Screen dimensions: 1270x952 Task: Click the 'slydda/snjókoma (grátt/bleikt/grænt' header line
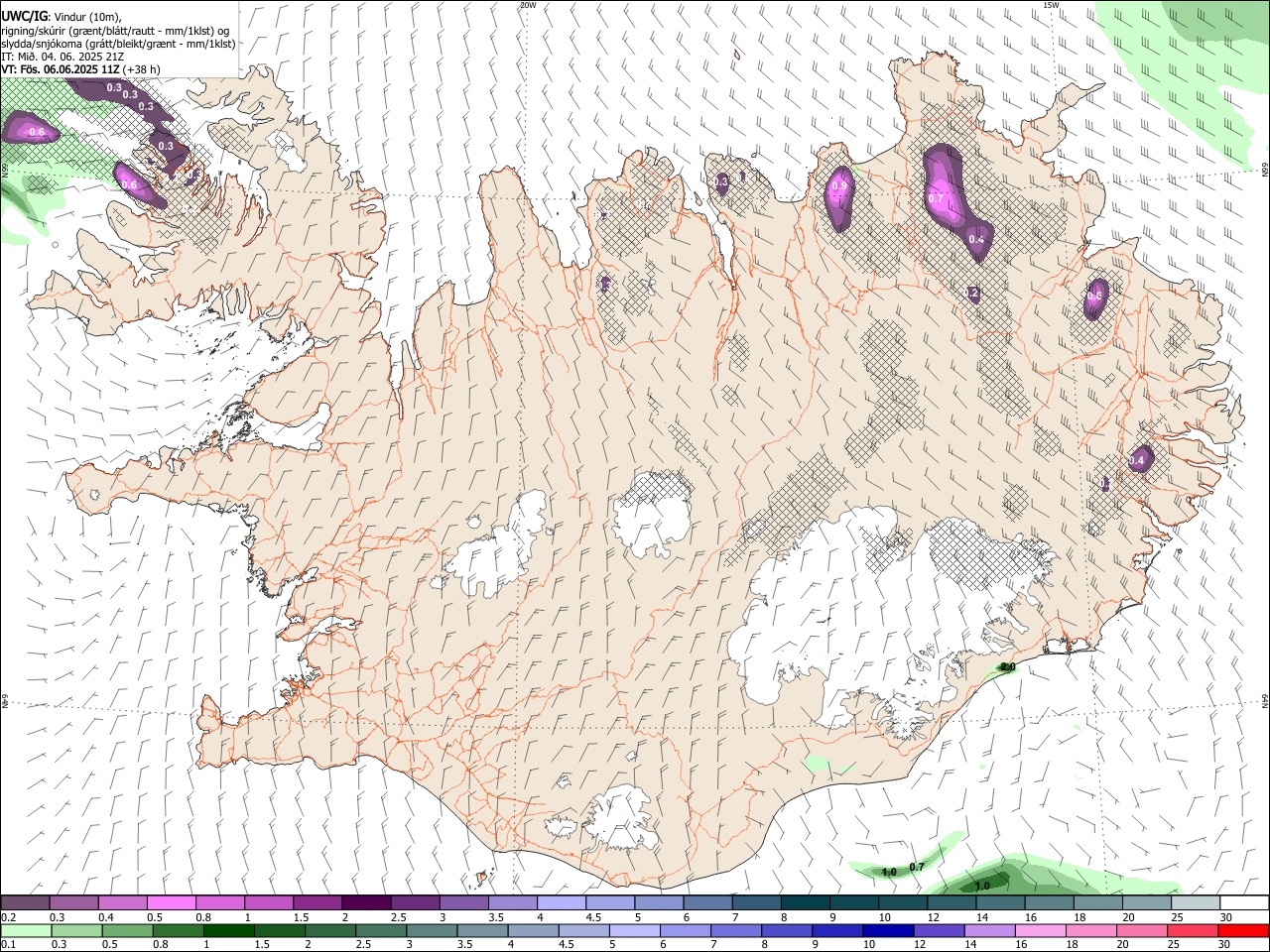tap(118, 44)
